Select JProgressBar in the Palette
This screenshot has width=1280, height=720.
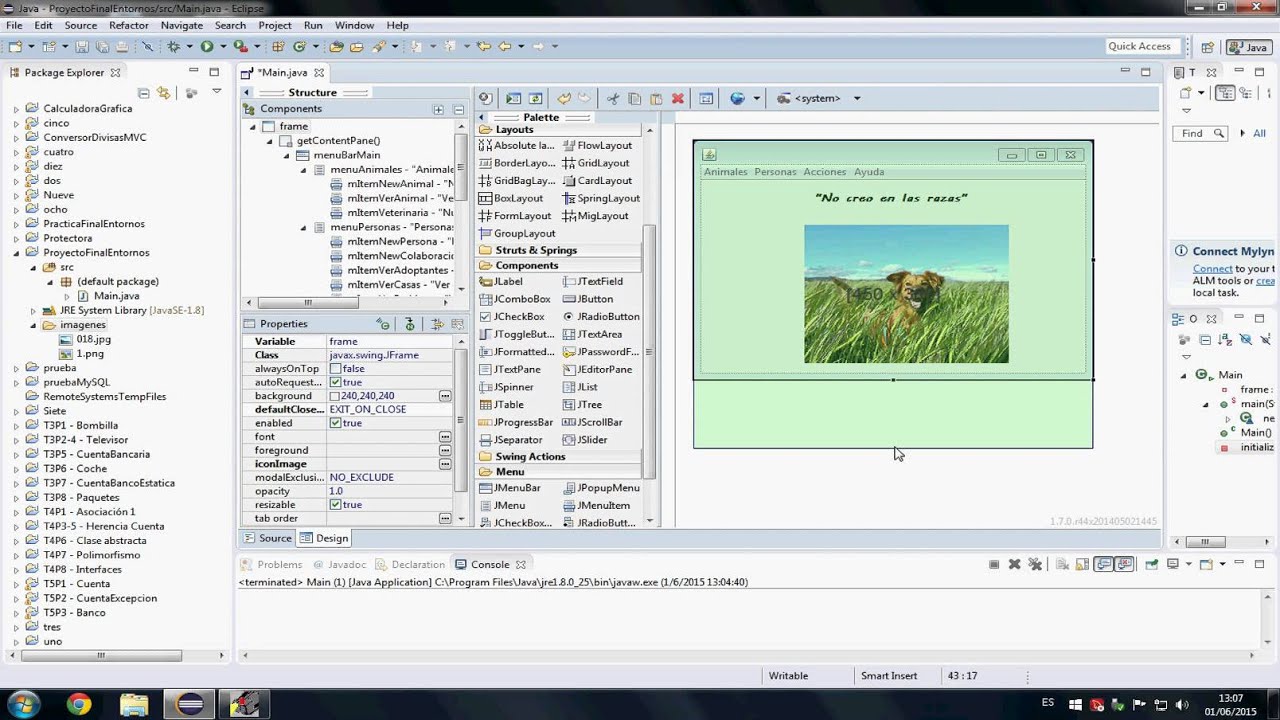517,422
